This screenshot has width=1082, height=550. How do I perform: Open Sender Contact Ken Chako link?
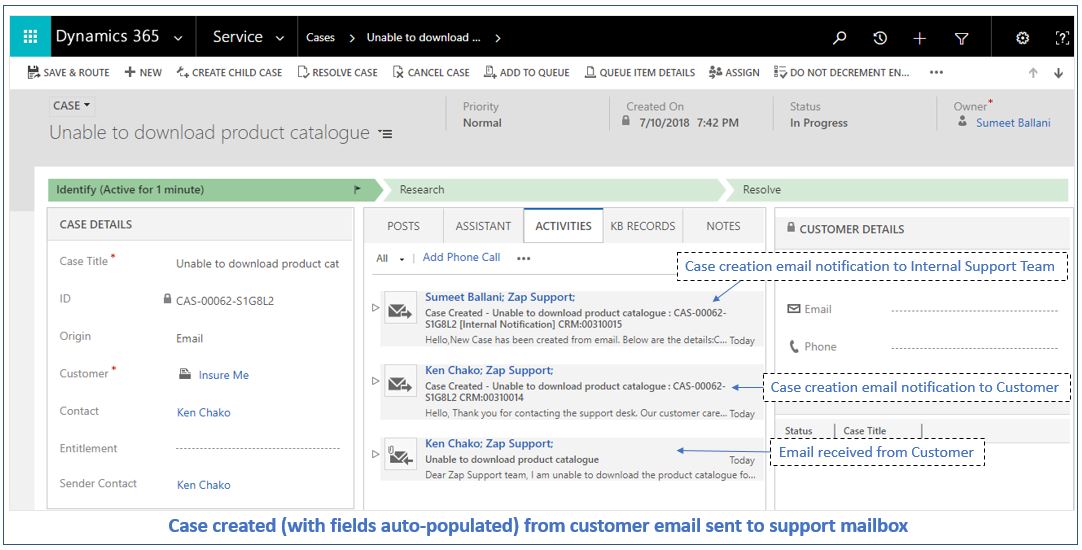(x=204, y=485)
